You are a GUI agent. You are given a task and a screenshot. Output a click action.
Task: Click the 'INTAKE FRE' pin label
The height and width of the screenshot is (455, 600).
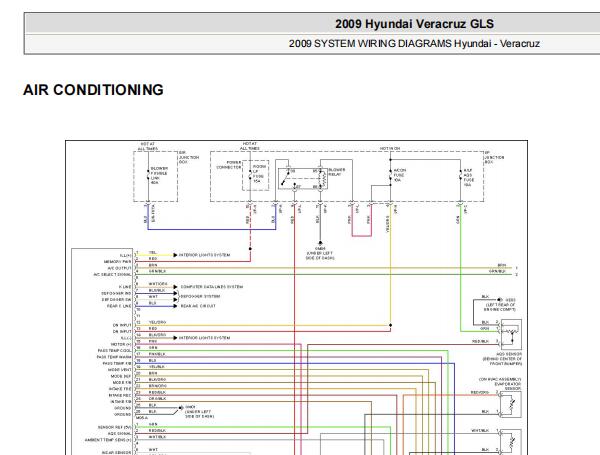click(120, 389)
